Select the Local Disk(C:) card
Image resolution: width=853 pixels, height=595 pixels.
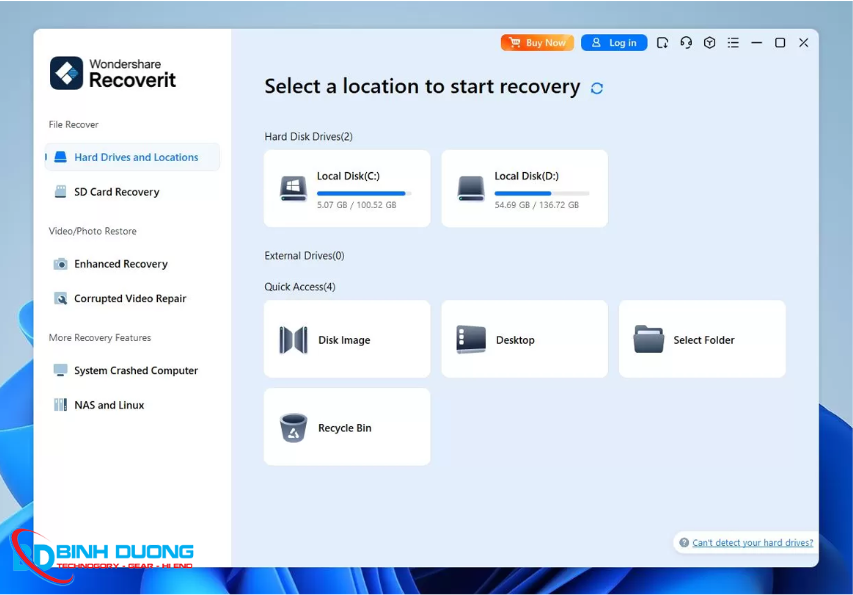click(x=347, y=189)
